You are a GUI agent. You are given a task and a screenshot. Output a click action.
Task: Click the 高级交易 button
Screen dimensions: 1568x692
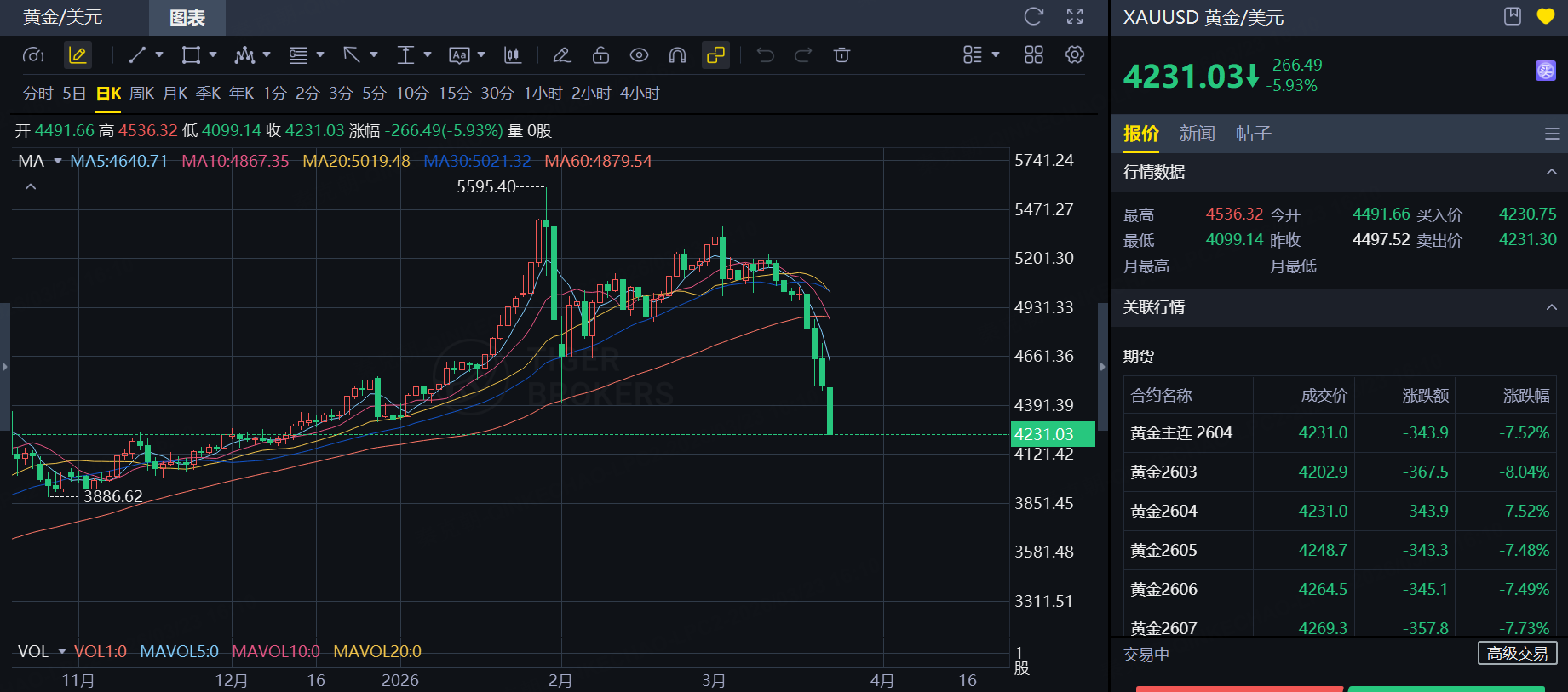coord(1516,654)
